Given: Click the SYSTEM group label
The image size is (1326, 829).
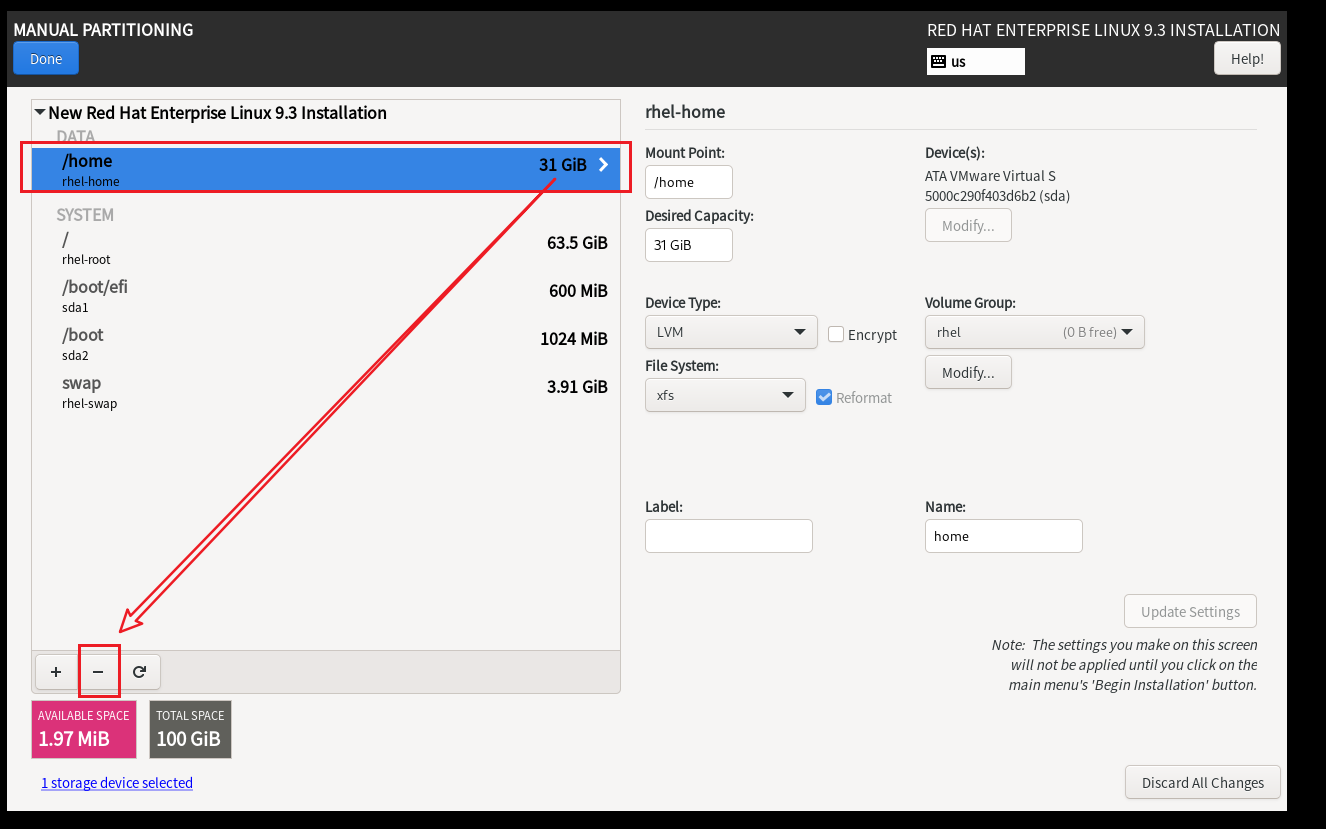Looking at the screenshot, I should click(85, 215).
